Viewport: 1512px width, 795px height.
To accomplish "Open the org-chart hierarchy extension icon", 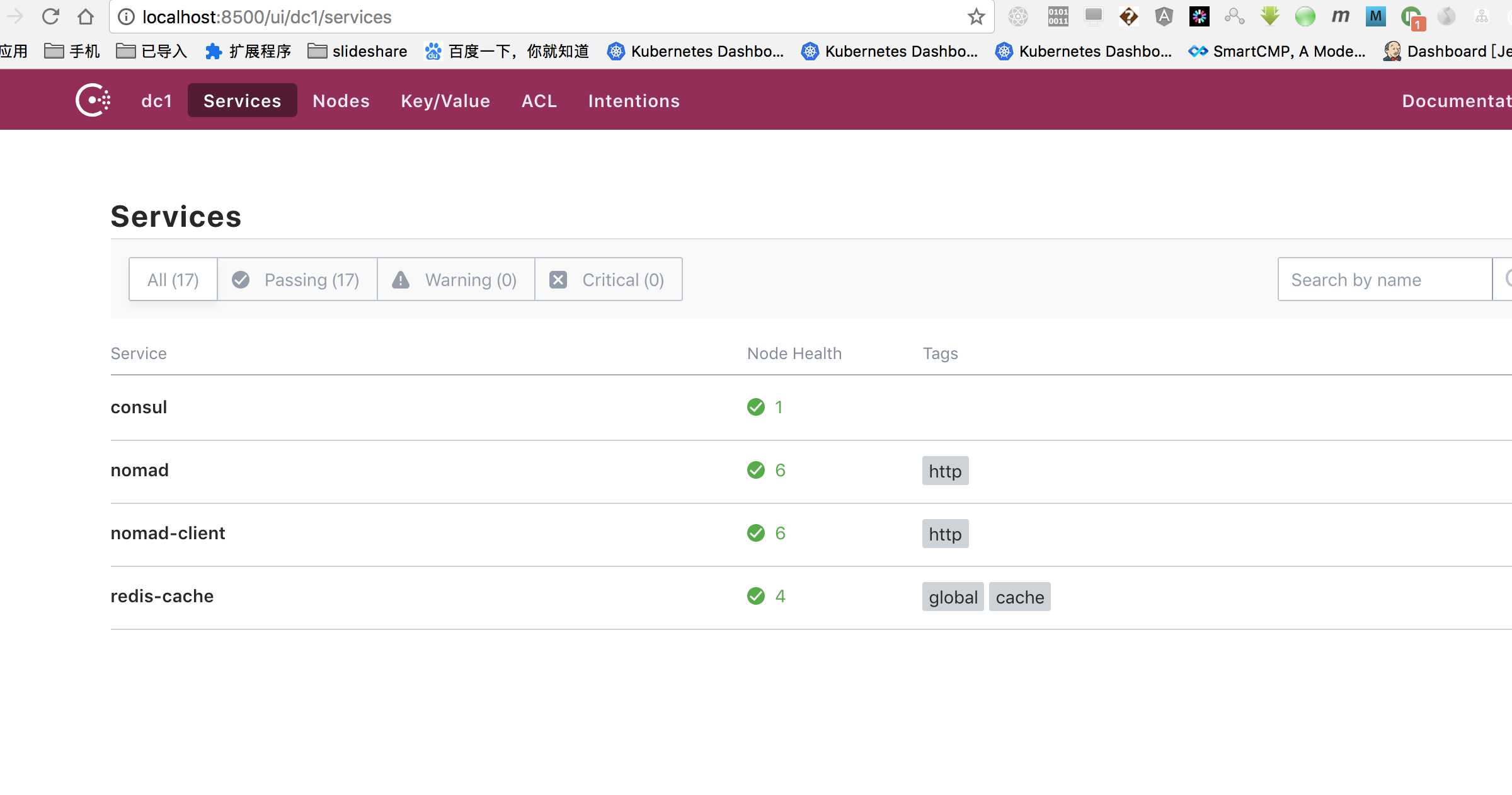I will [x=1482, y=16].
